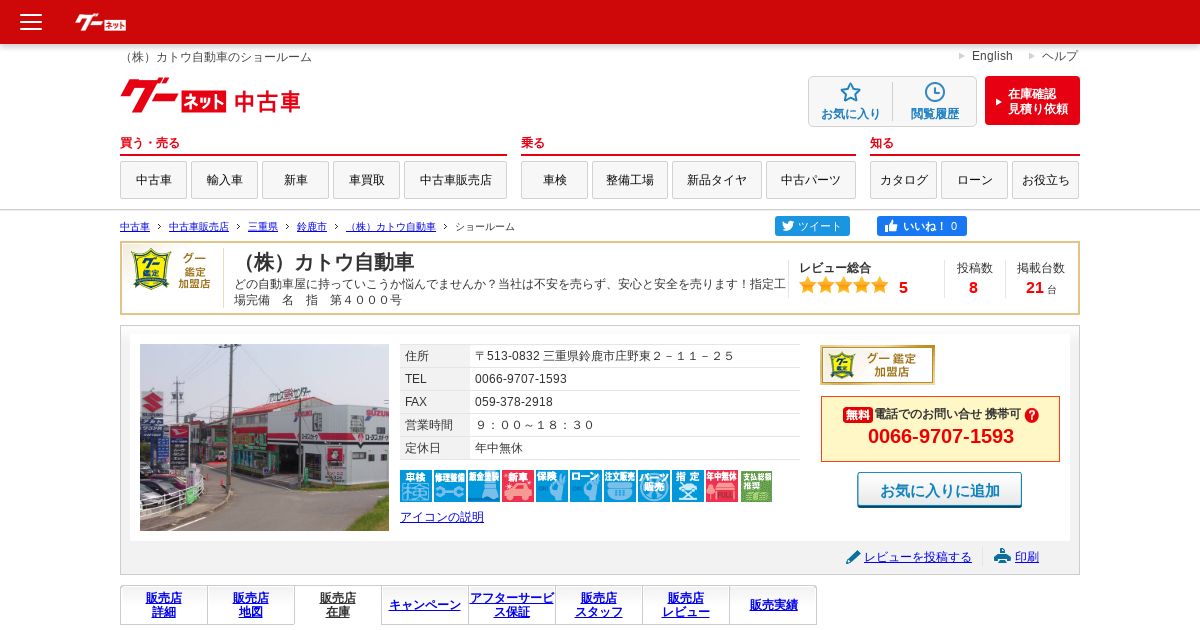Click the 注文販売 service icon

pyautogui.click(x=620, y=486)
